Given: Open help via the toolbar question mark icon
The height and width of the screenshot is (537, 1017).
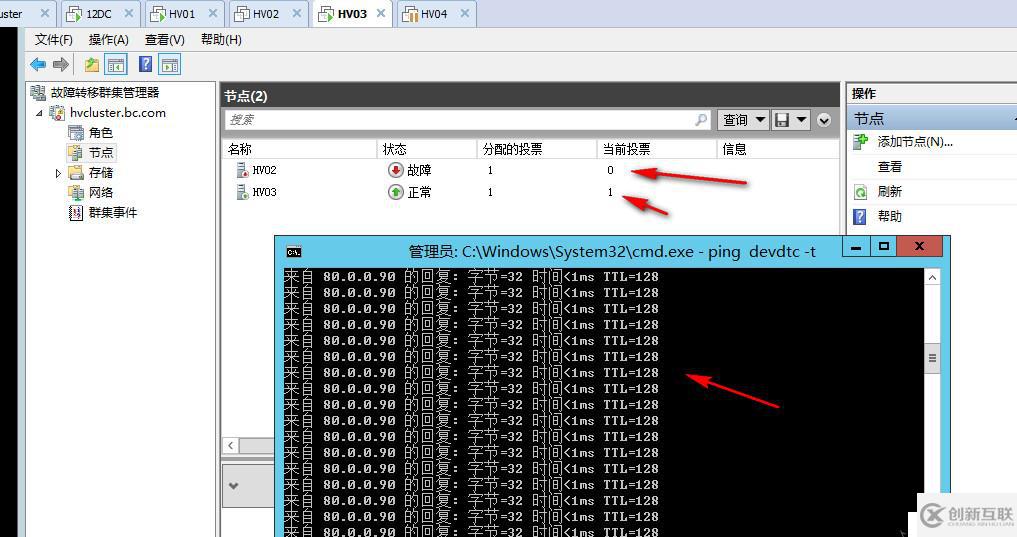Looking at the screenshot, I should [x=146, y=64].
